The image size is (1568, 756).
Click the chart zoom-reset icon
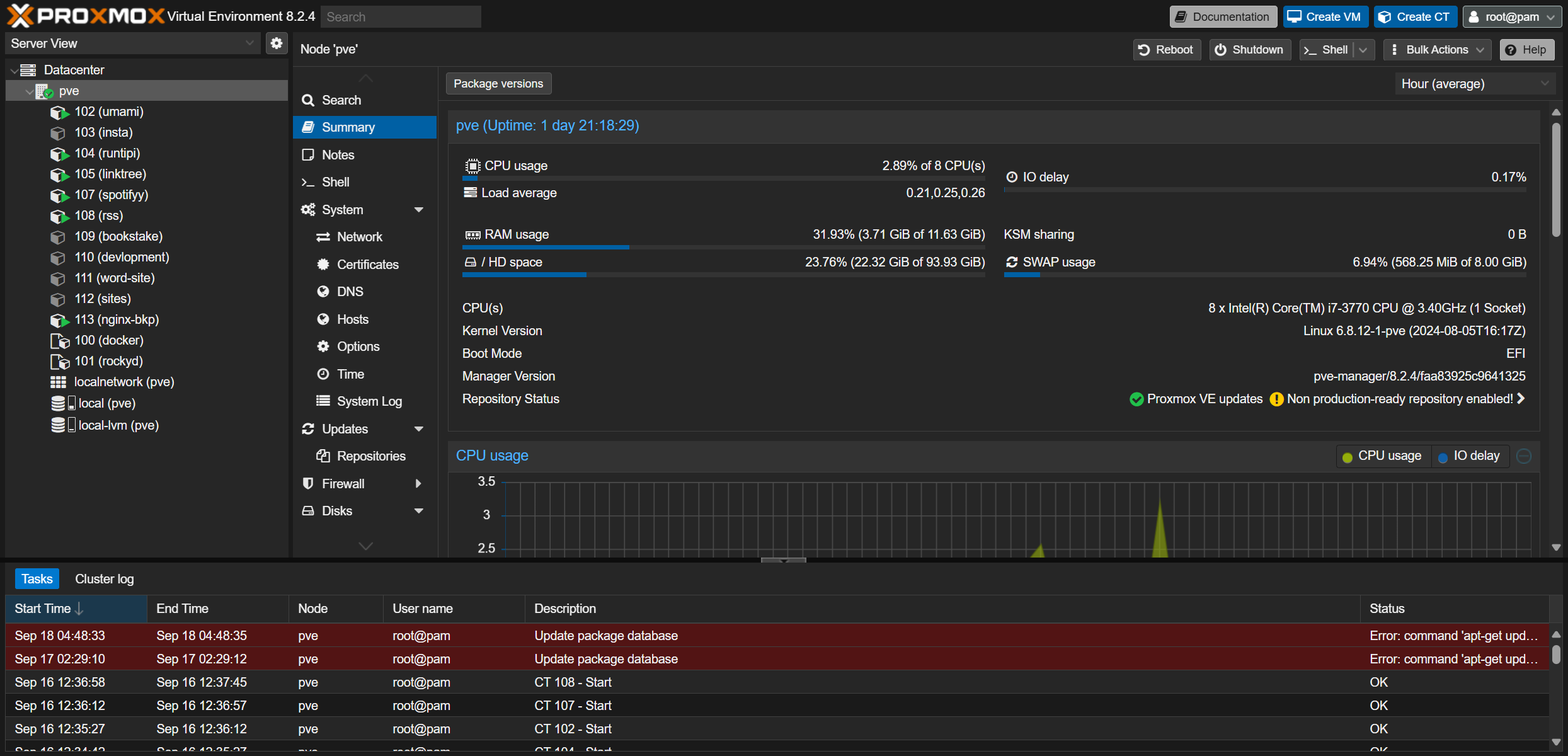click(1524, 456)
